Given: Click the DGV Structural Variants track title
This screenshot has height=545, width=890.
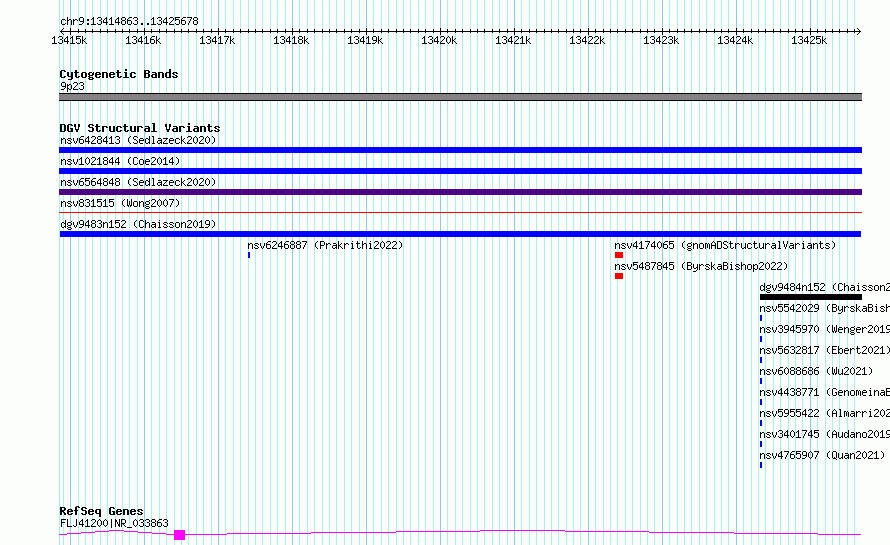Looking at the screenshot, I should 140,128.
